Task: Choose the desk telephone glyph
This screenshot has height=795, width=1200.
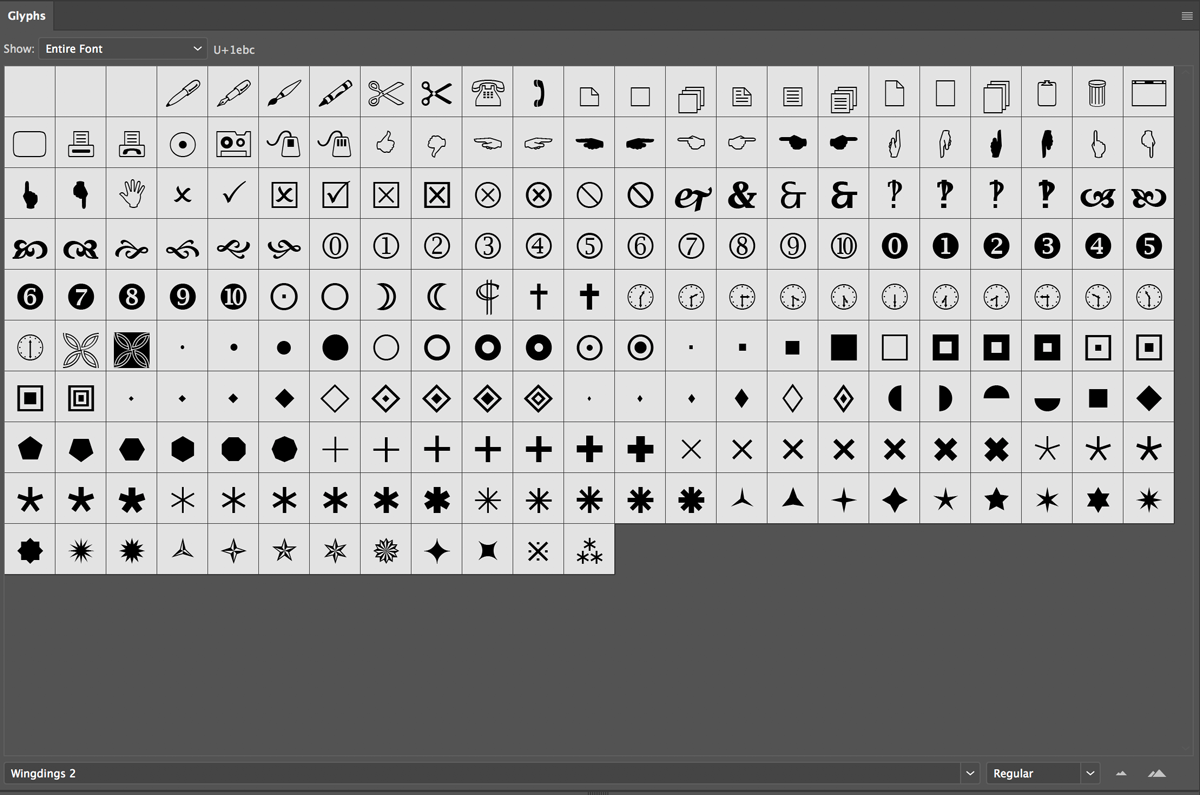Action: tap(488, 93)
